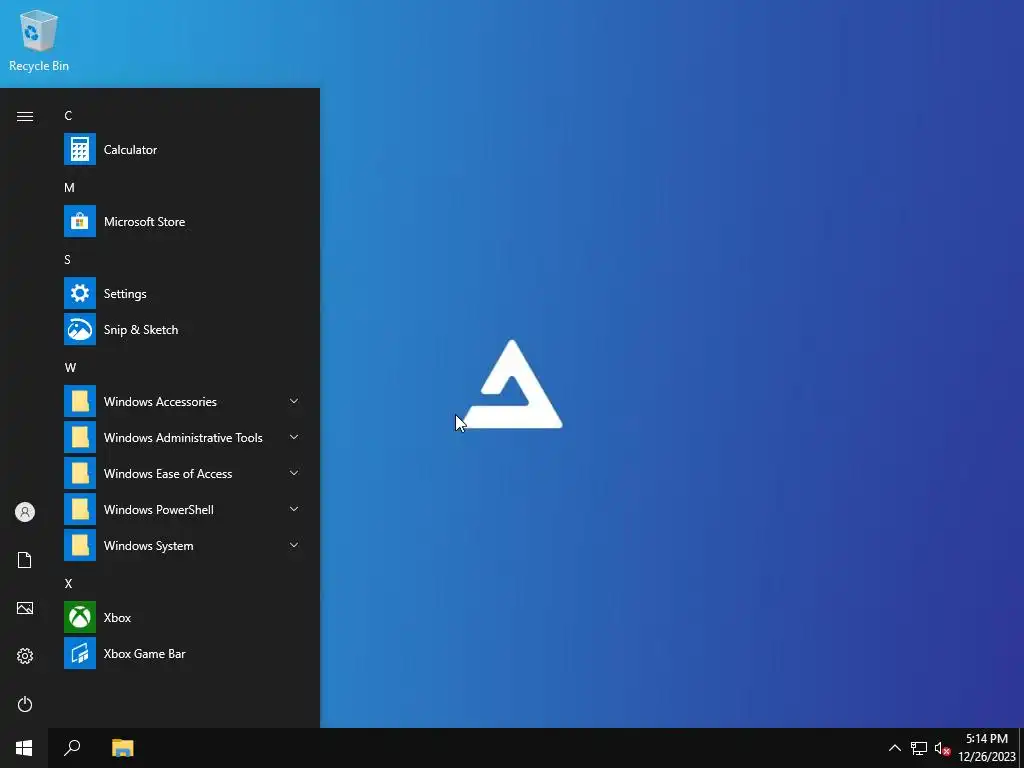
Task: Click the Windows Accessories folder icon
Action: [80, 401]
